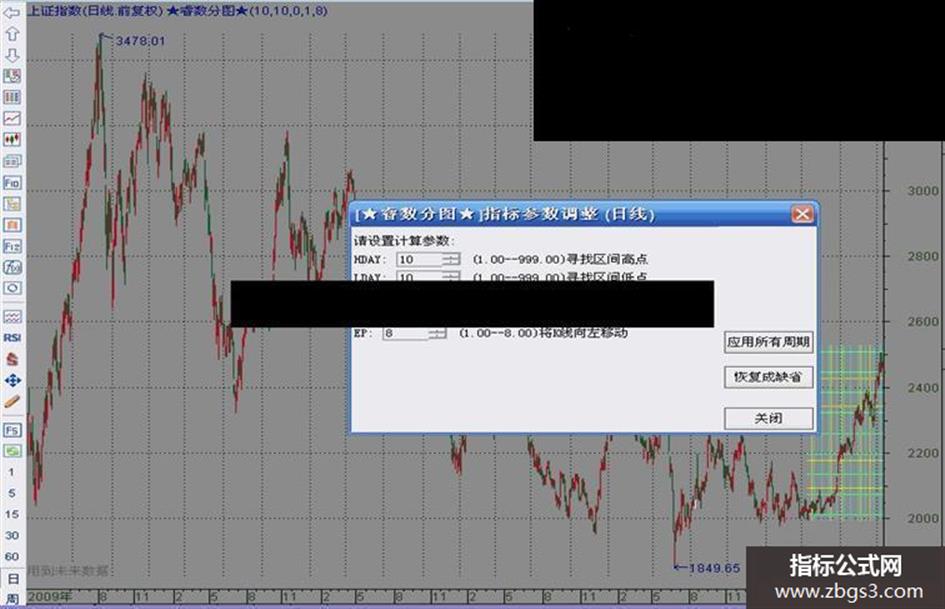The height and width of the screenshot is (609, 945).
Task: Switch to 1-minute period
Action: 11,472
